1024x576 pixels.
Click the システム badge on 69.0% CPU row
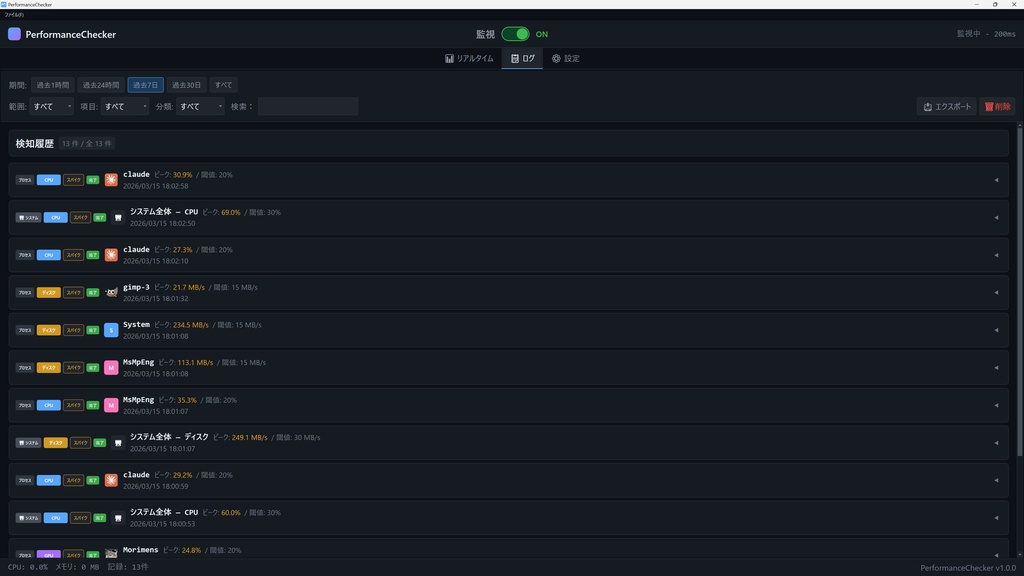pyautogui.click(x=28, y=217)
